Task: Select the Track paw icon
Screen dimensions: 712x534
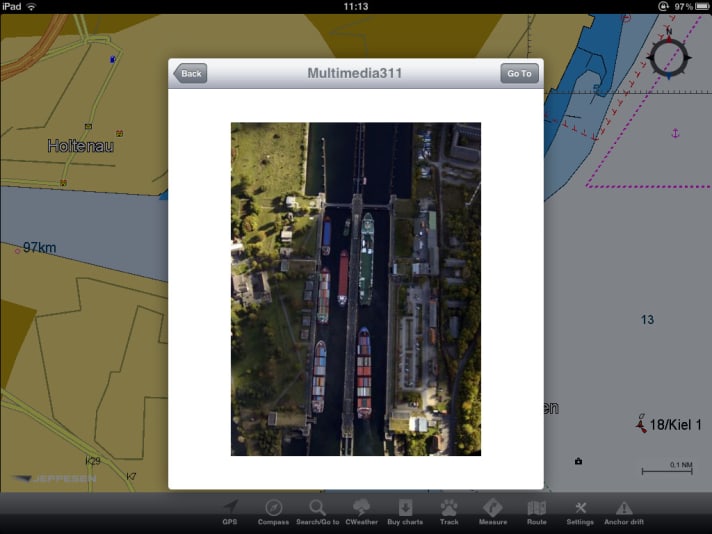Action: 449,508
